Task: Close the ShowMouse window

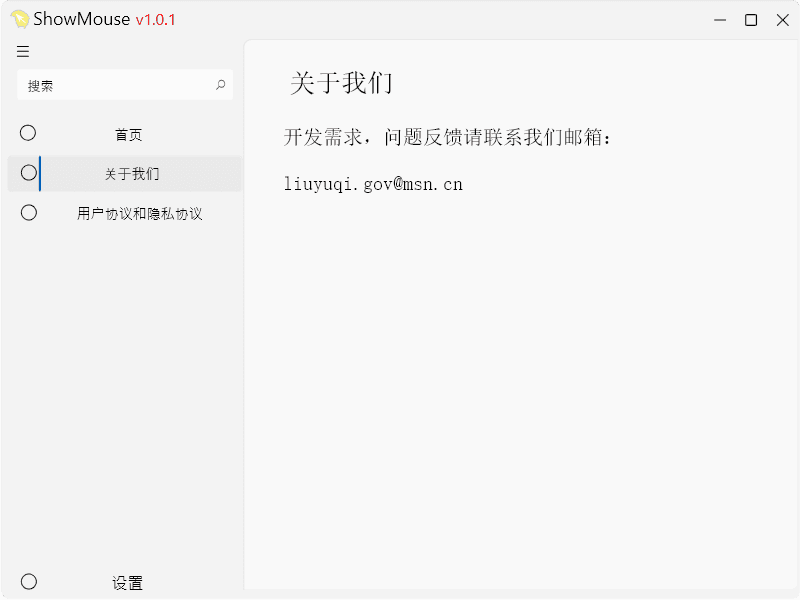Action: point(783,20)
